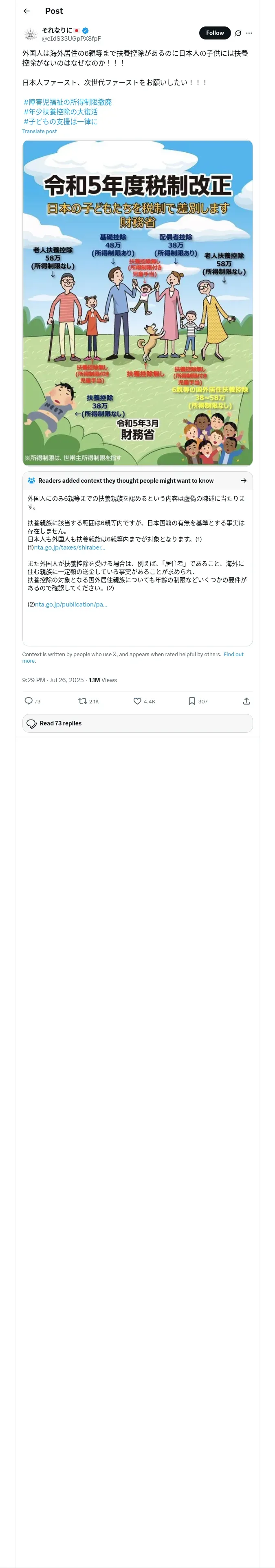Viewport: 275px width, 1568px height.
Task: Click the Follow button
Action: [x=215, y=33]
